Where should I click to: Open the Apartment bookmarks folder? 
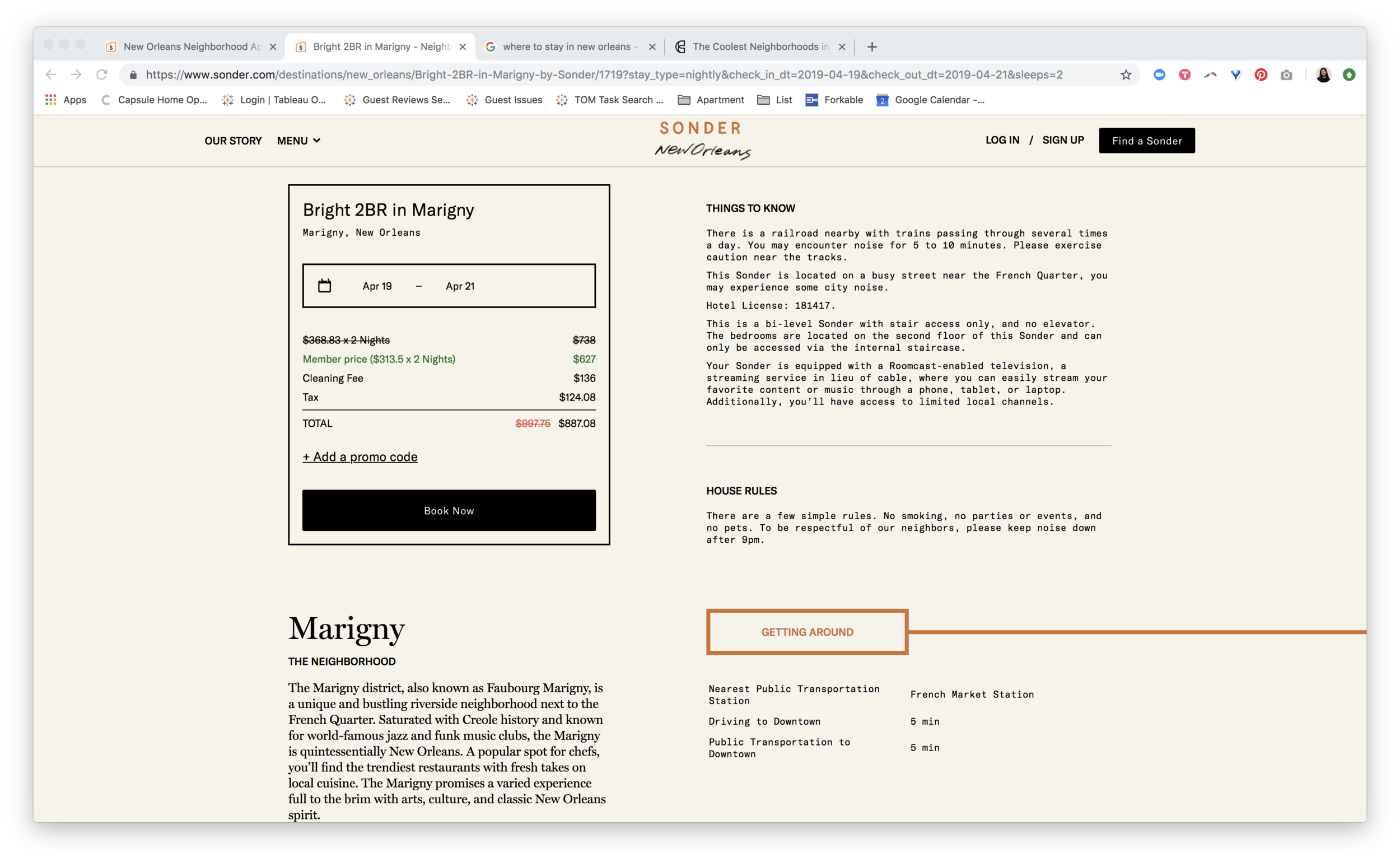711,100
